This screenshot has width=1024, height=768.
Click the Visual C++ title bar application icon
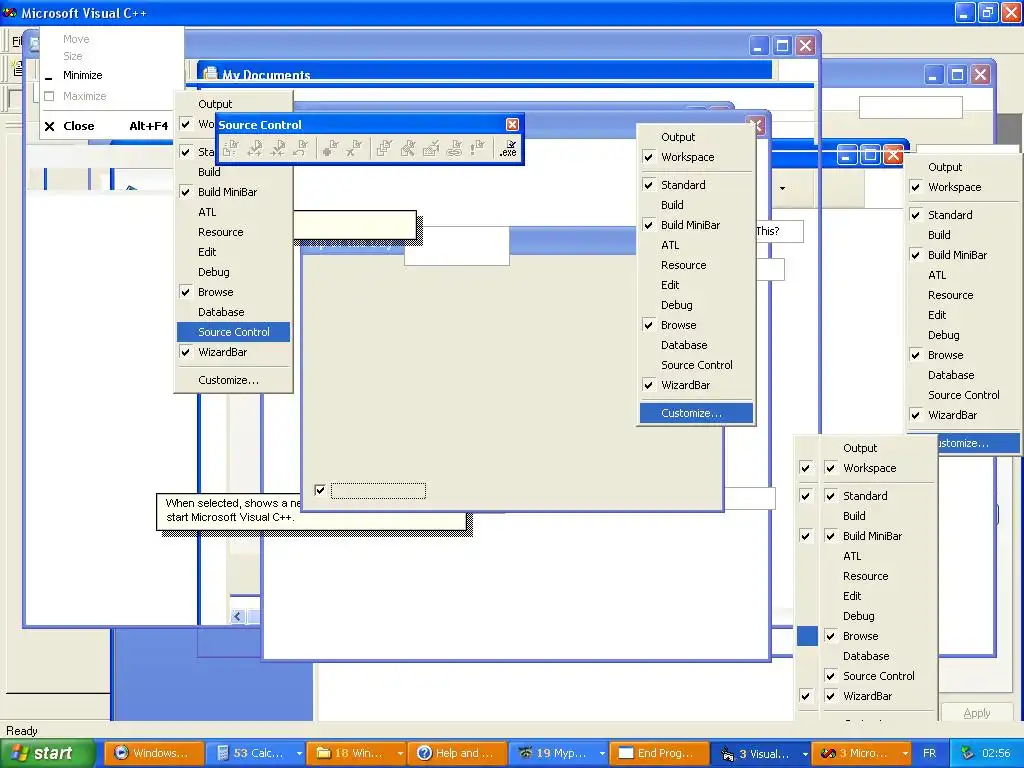9,12
